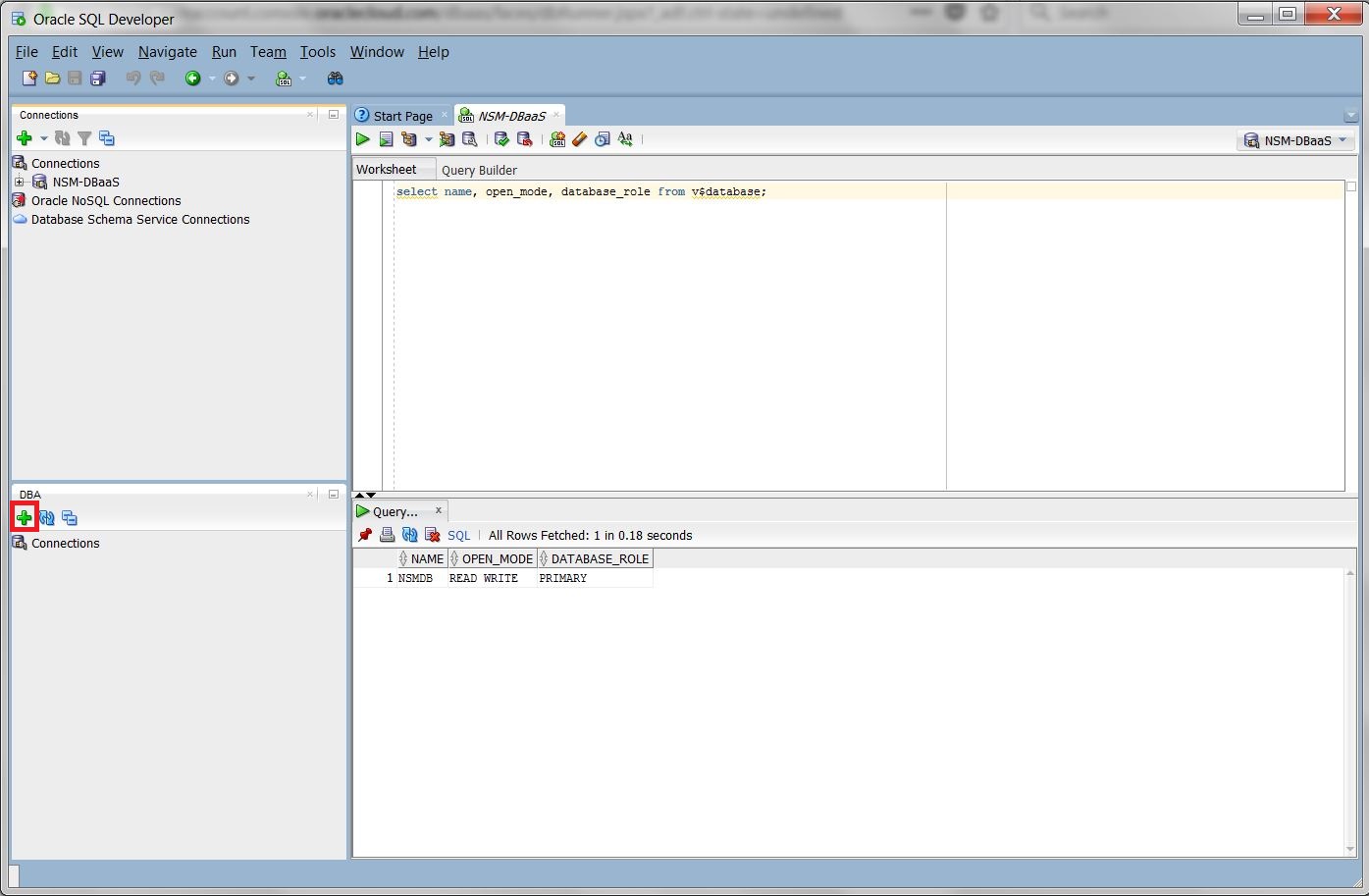Viewport: 1369px width, 896px height.
Task: Print the query results
Action: point(387,535)
